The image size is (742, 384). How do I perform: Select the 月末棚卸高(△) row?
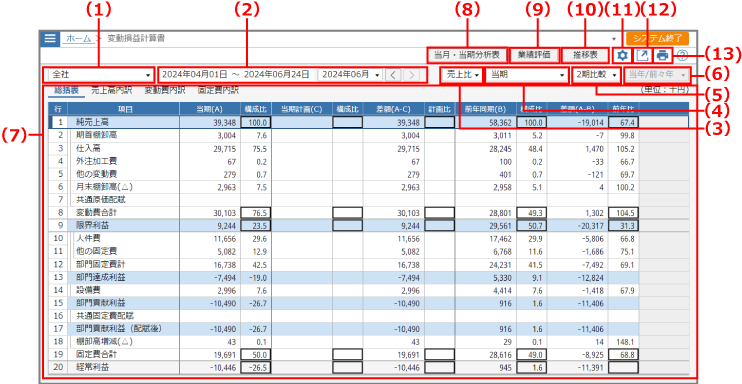coord(368,187)
